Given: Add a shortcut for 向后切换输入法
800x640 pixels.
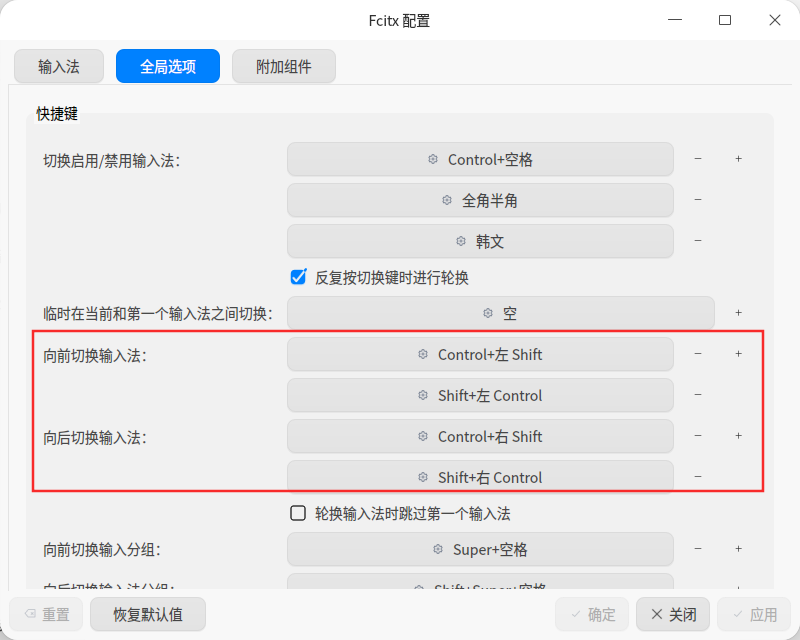Looking at the screenshot, I should (738, 436).
